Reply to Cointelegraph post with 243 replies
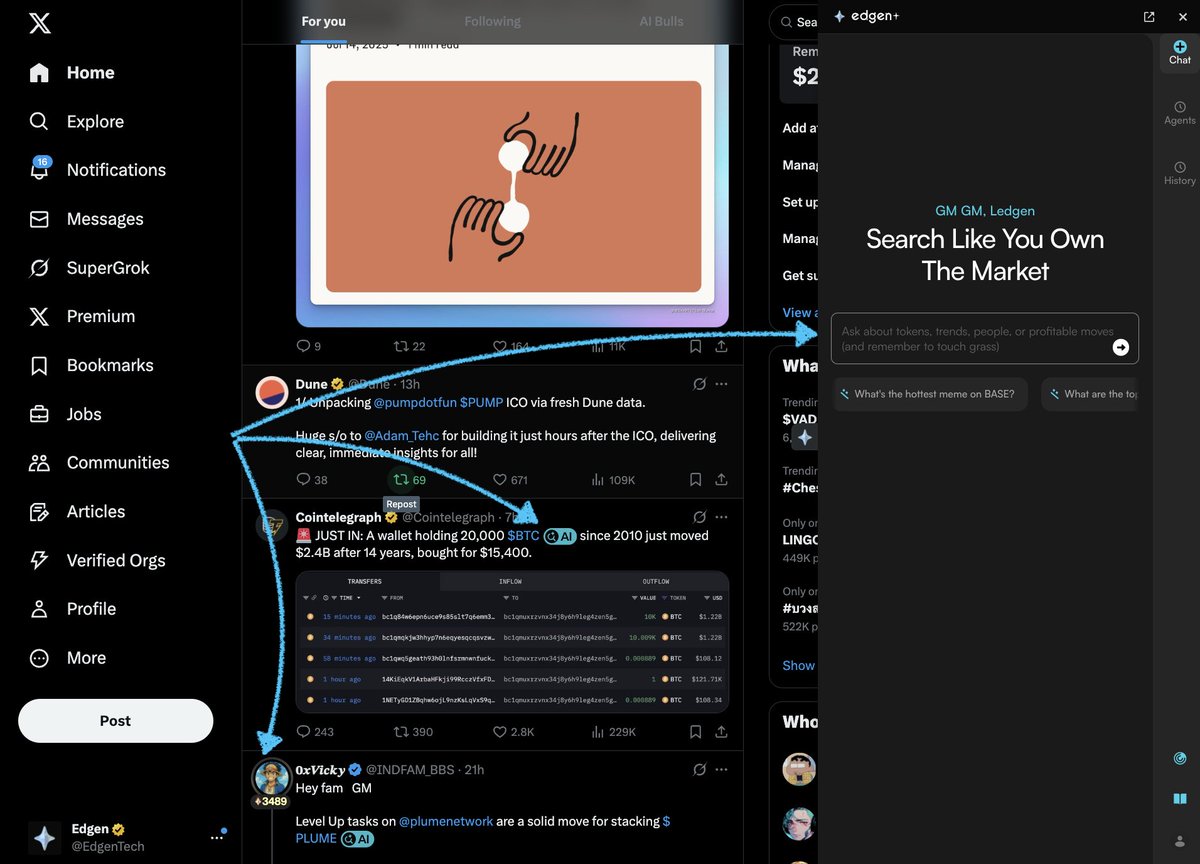 point(315,732)
